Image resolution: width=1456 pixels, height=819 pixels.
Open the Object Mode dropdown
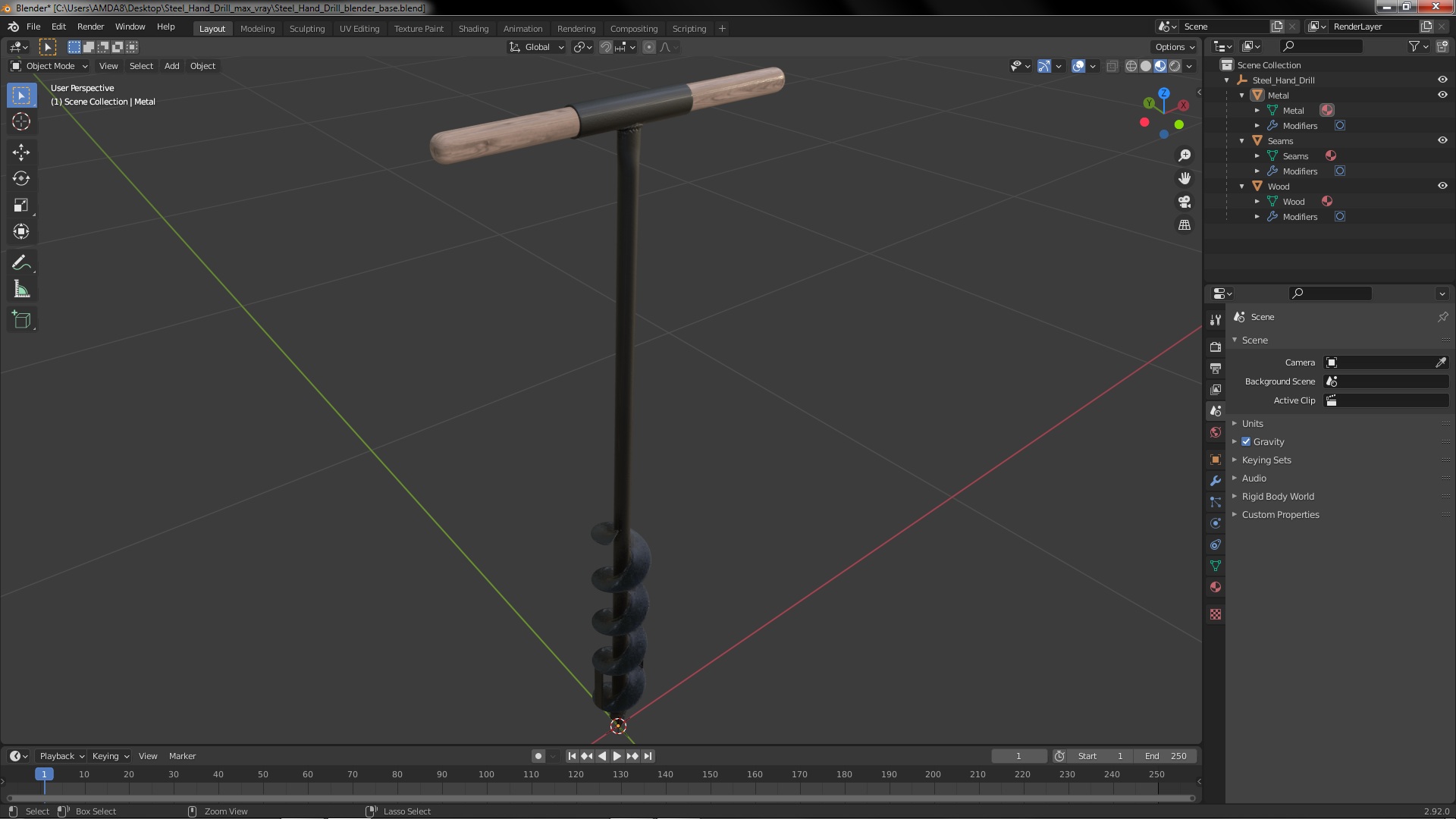pyautogui.click(x=49, y=66)
